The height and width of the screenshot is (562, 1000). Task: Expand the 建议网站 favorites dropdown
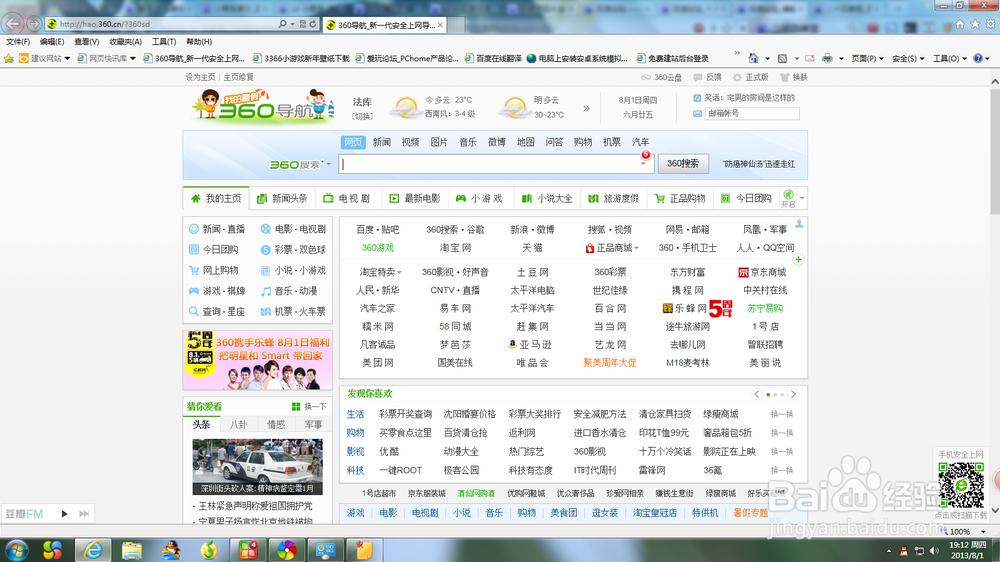tap(67, 58)
